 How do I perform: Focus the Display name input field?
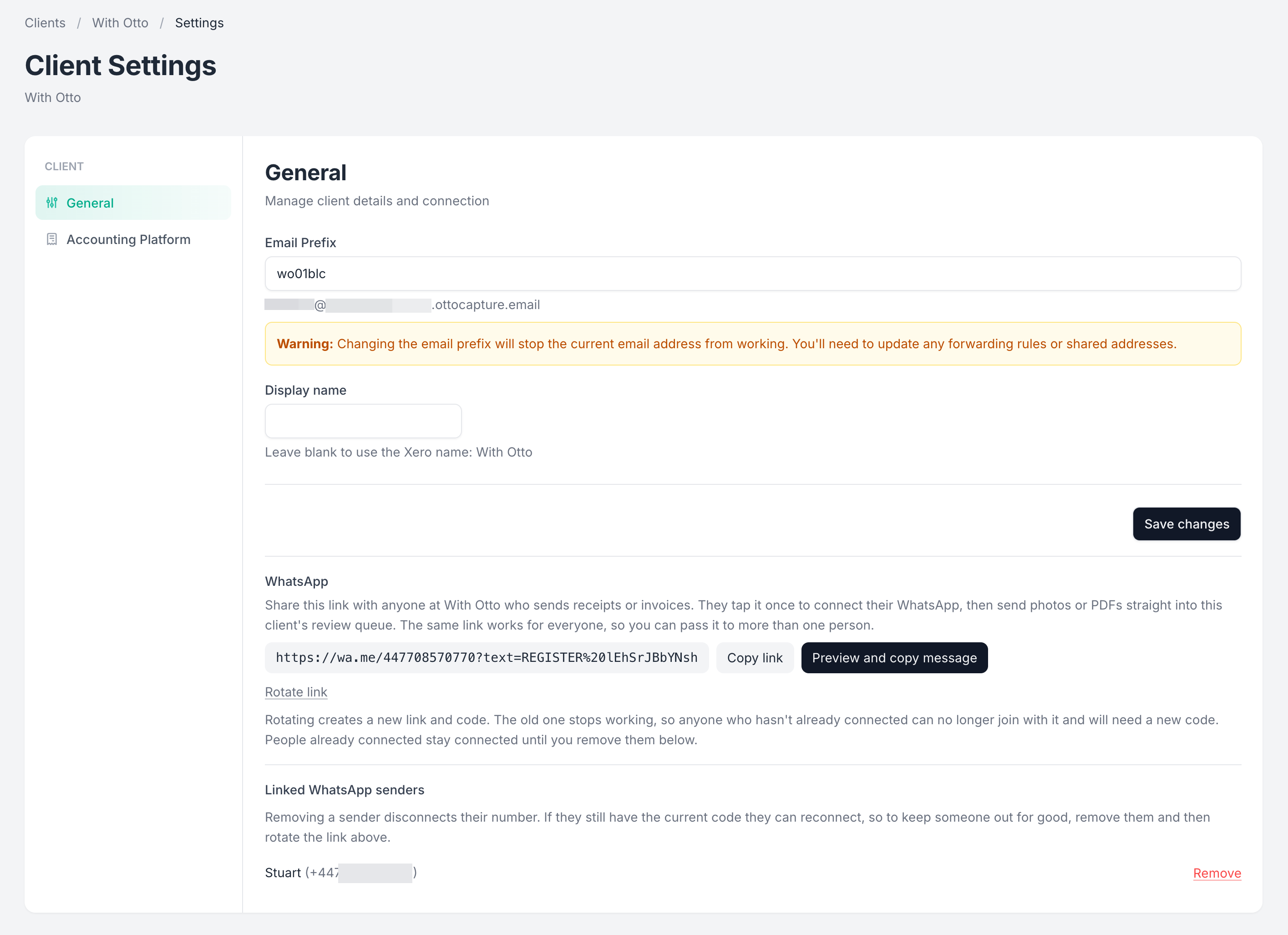[x=363, y=421]
